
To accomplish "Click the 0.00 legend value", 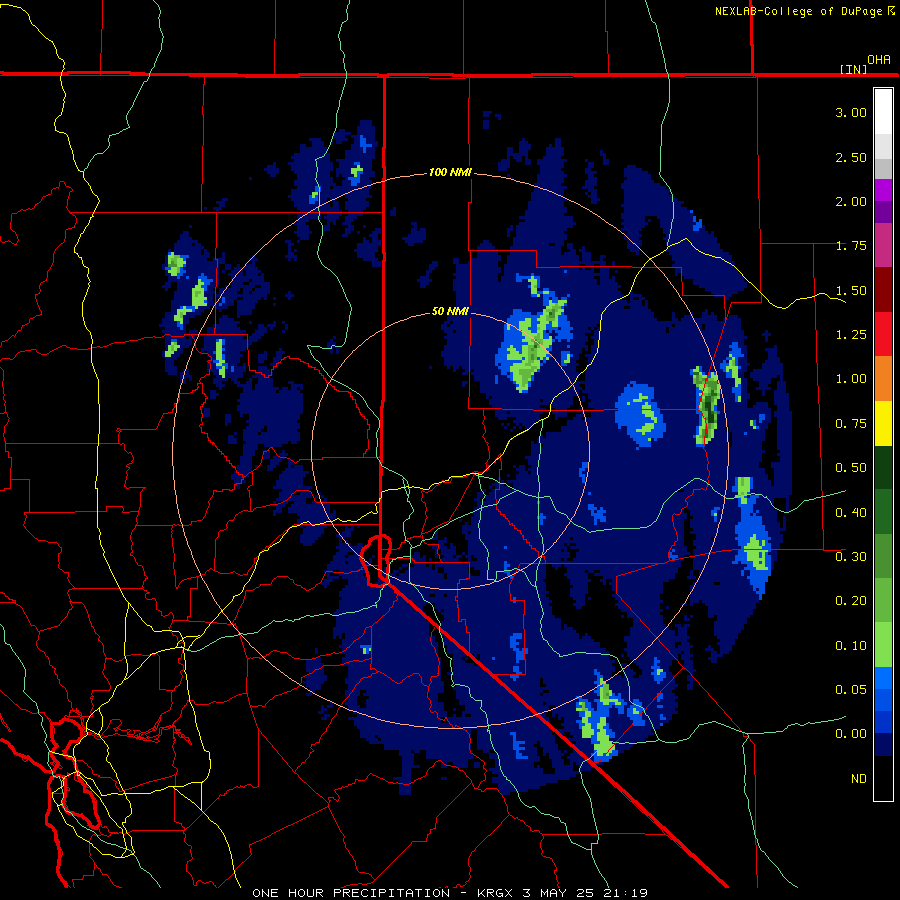I will click(851, 734).
